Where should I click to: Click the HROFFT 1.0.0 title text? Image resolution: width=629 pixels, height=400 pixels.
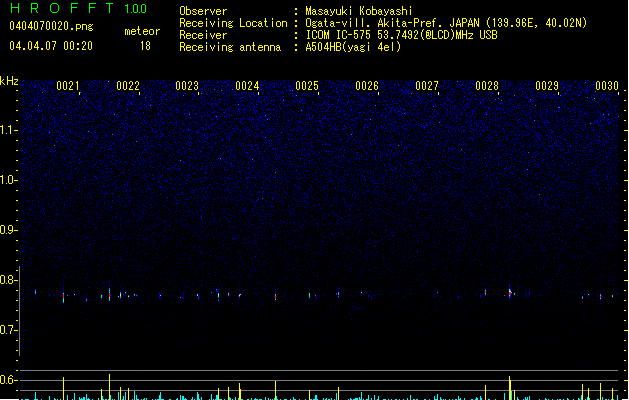tap(79, 8)
